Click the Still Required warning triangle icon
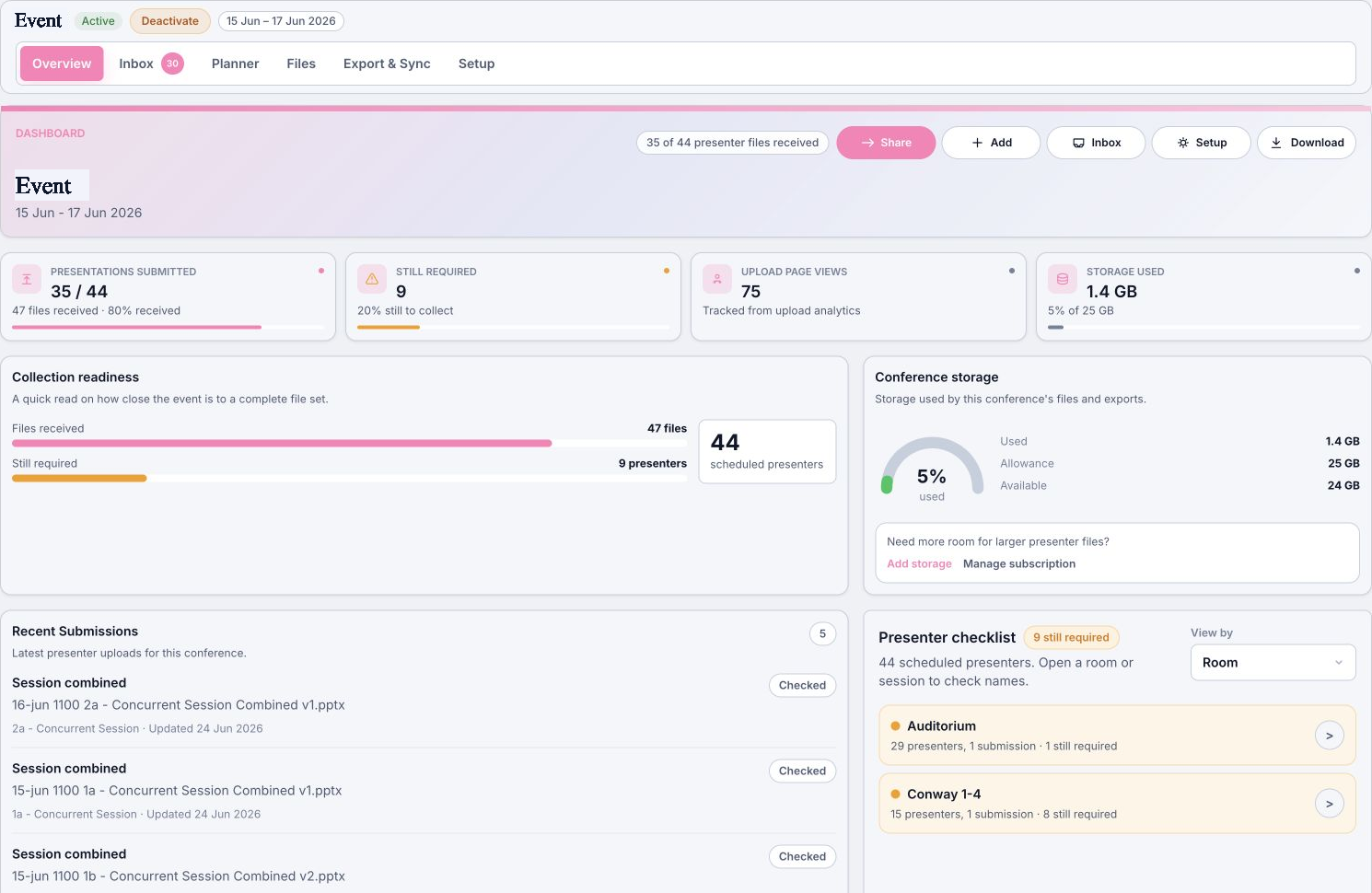The image size is (1372, 893). point(372,279)
